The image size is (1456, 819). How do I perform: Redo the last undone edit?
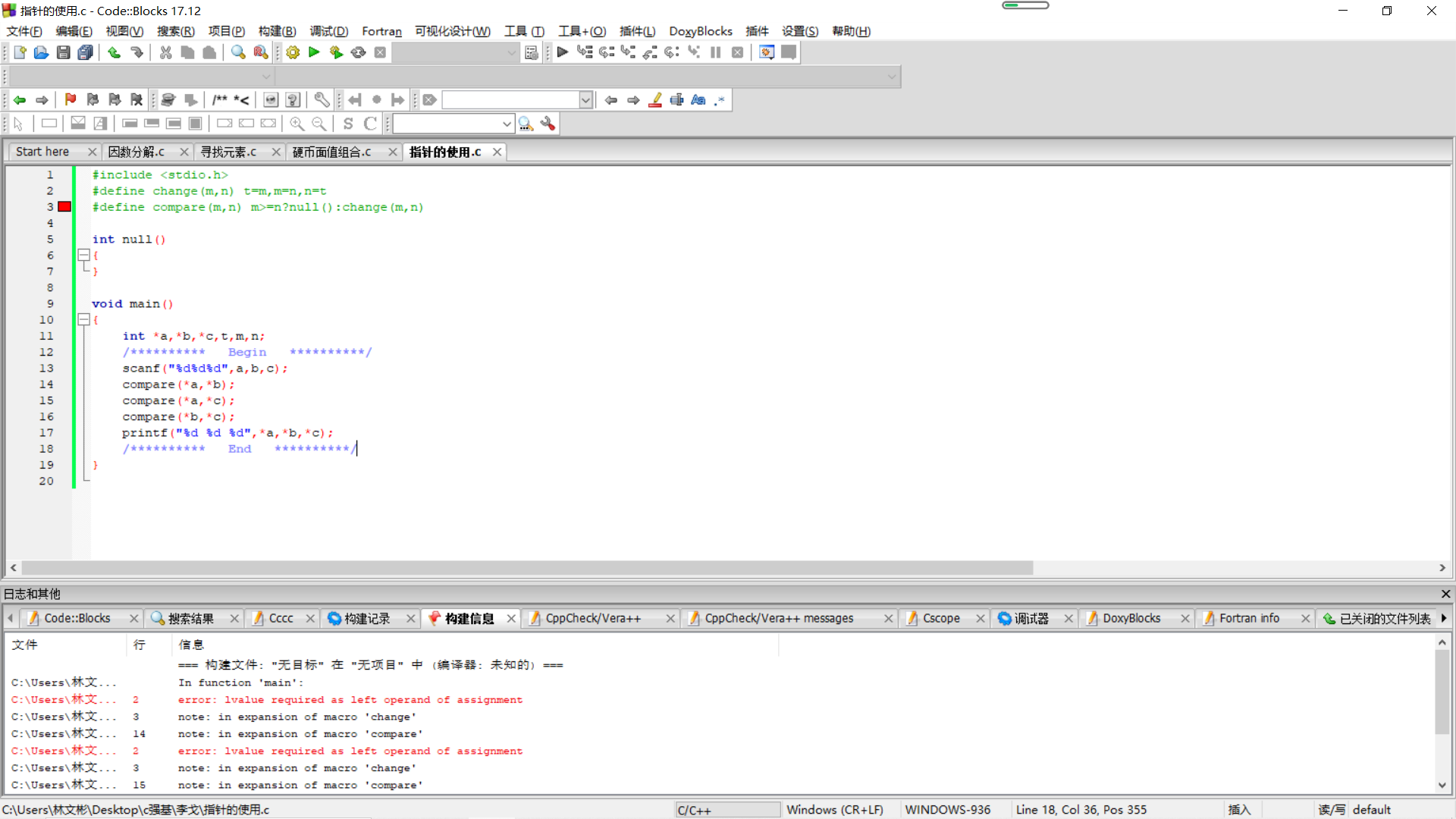[136, 52]
